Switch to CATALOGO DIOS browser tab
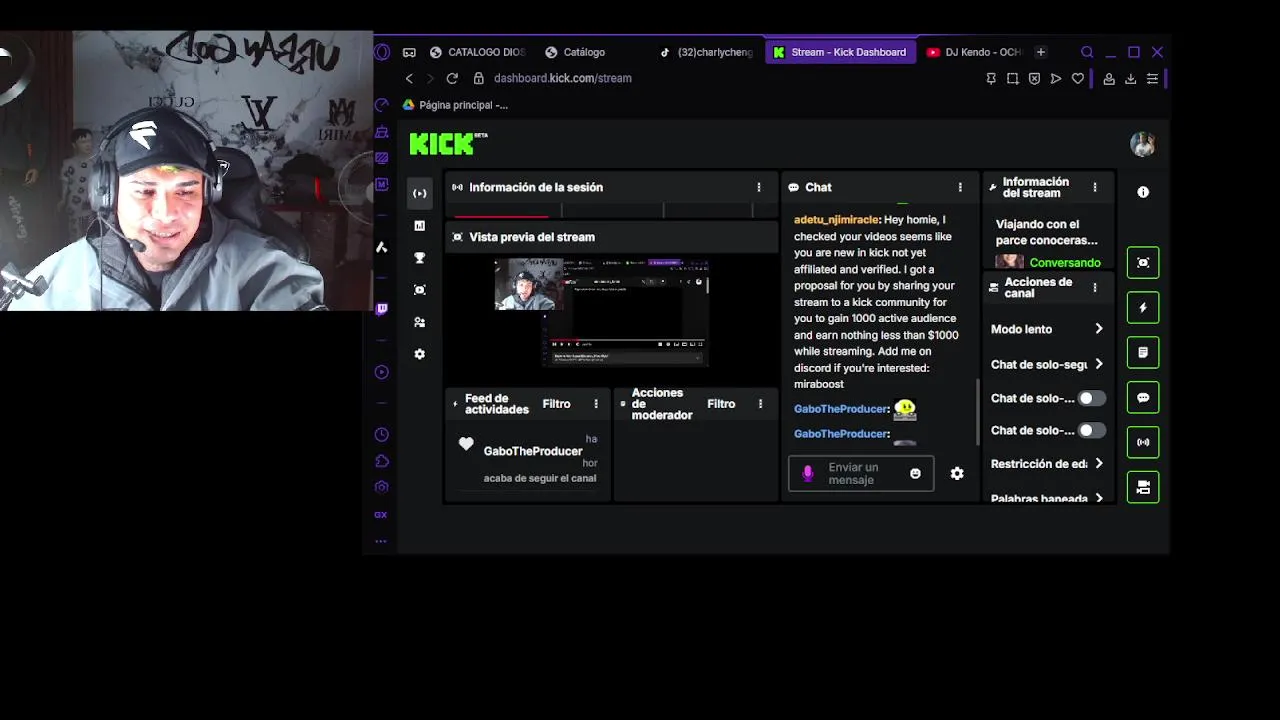 point(477,52)
